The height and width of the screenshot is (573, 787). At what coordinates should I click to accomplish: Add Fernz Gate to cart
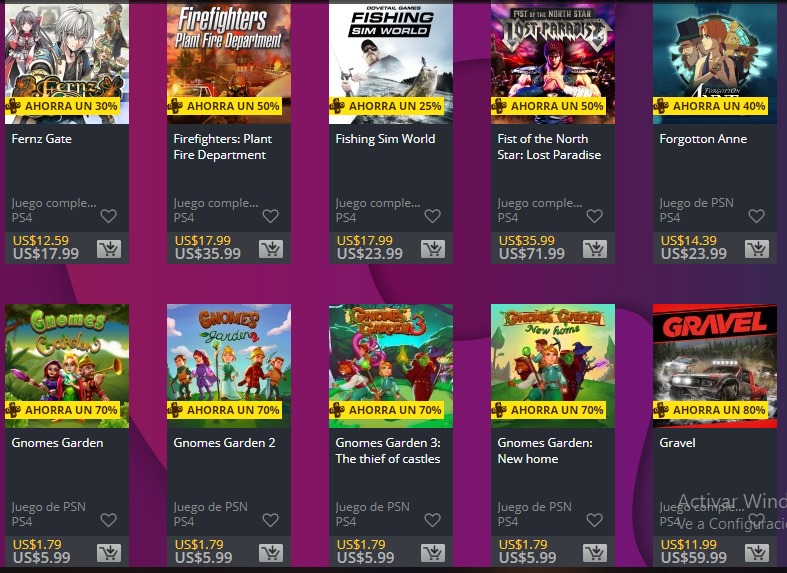point(109,249)
